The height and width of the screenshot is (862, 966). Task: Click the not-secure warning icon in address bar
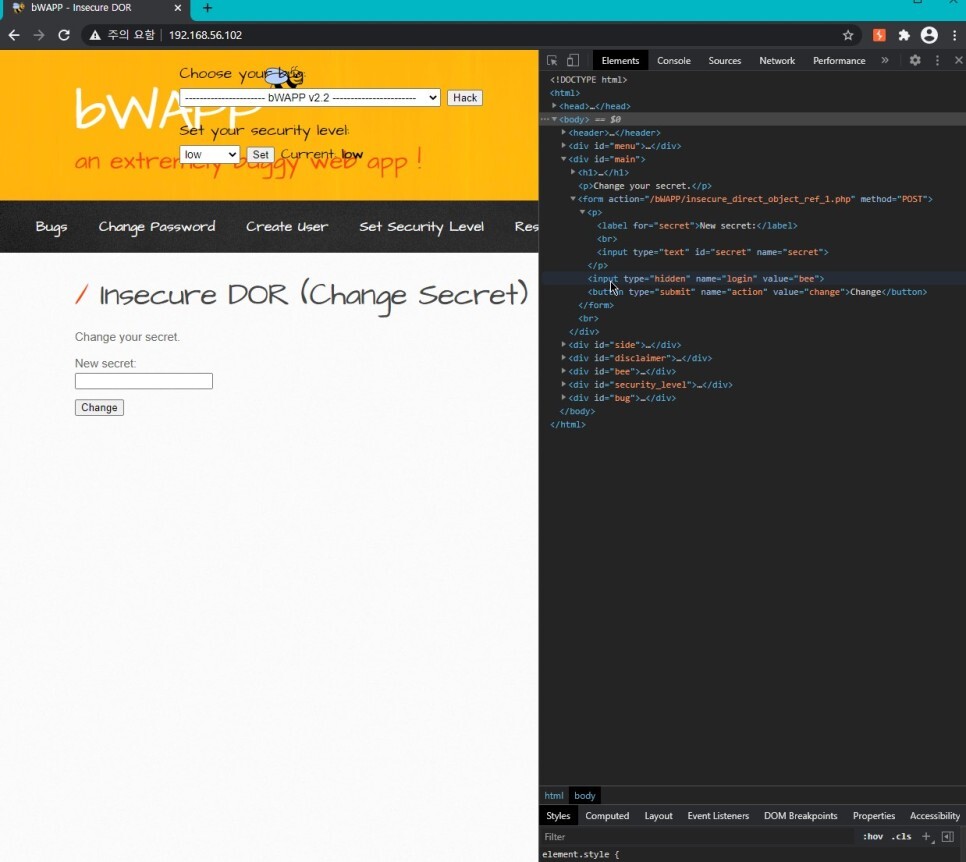(95, 35)
